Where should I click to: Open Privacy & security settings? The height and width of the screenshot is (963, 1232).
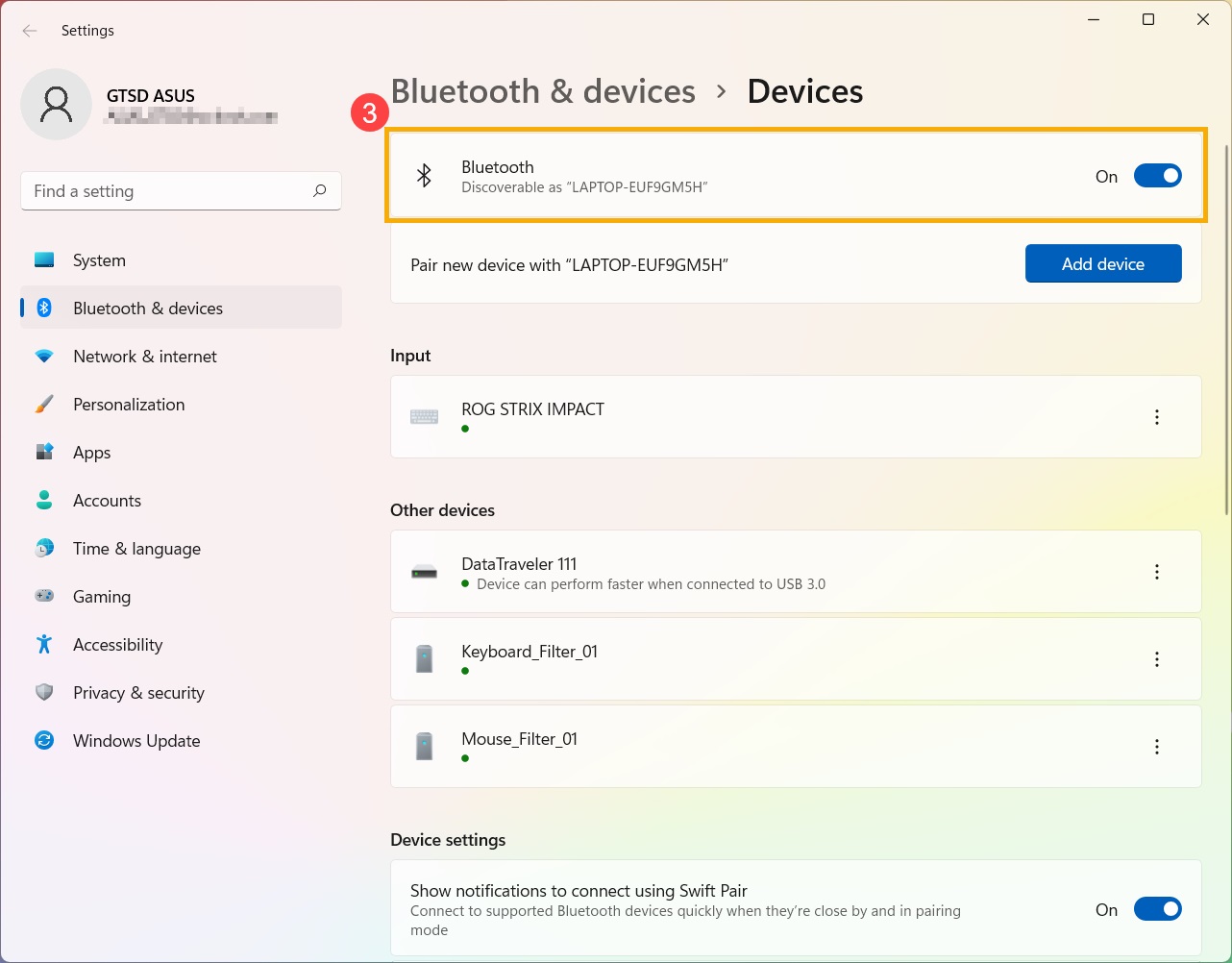click(181, 693)
